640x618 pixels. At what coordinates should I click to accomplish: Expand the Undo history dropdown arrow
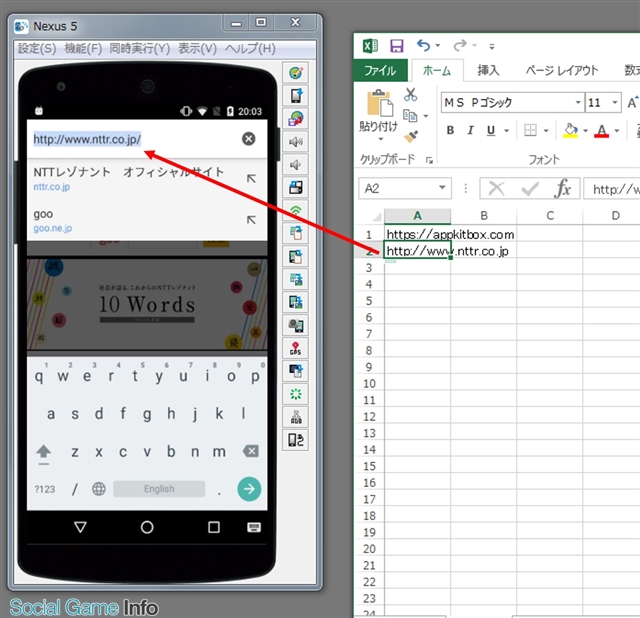pyautogui.click(x=438, y=45)
